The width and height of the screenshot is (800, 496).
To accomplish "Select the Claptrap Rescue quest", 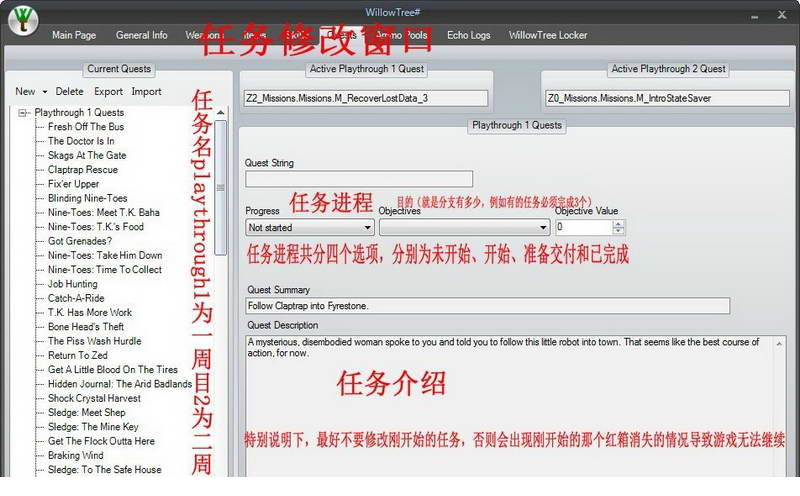I will [83, 169].
